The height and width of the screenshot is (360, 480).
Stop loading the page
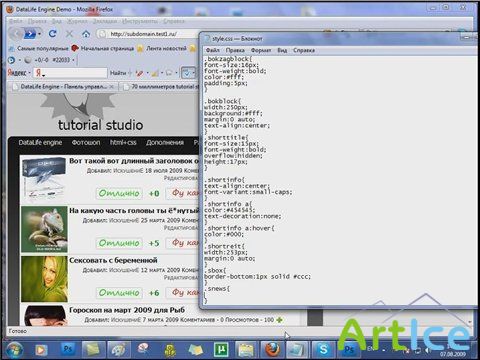[x=69, y=34]
